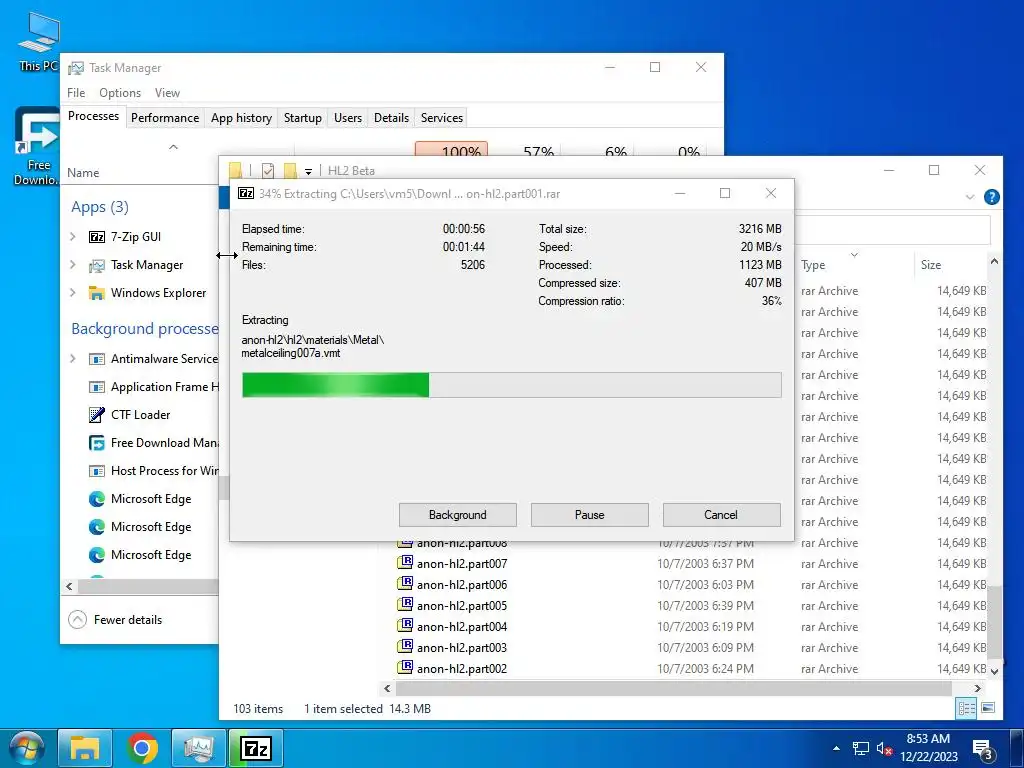Click the CTF Loader pen icon

(97, 415)
